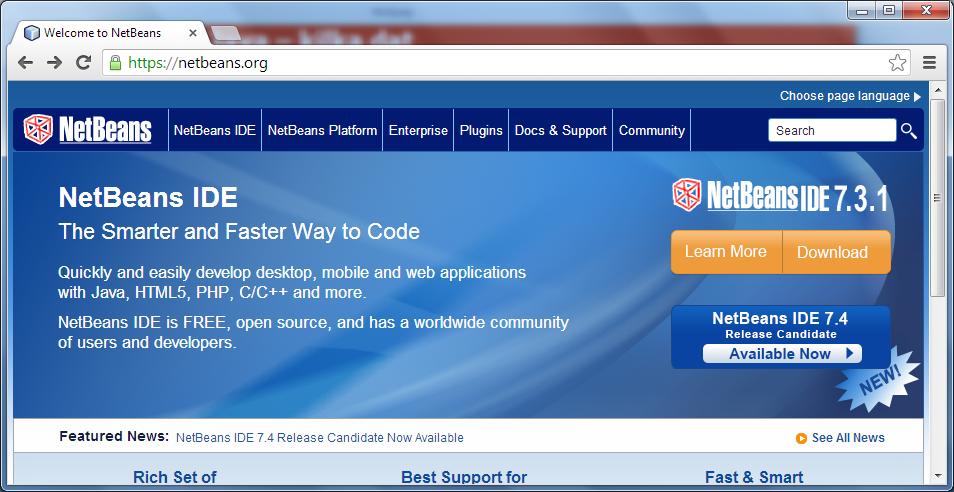Click the NEW! starburst badge

click(x=879, y=381)
